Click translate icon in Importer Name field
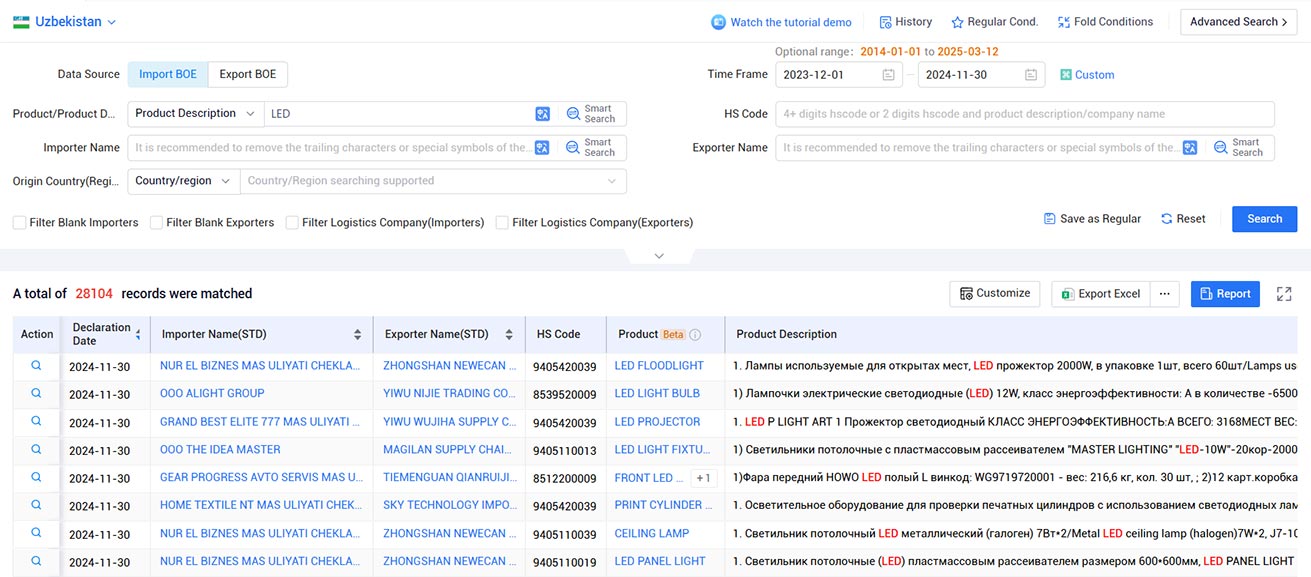 [542, 148]
